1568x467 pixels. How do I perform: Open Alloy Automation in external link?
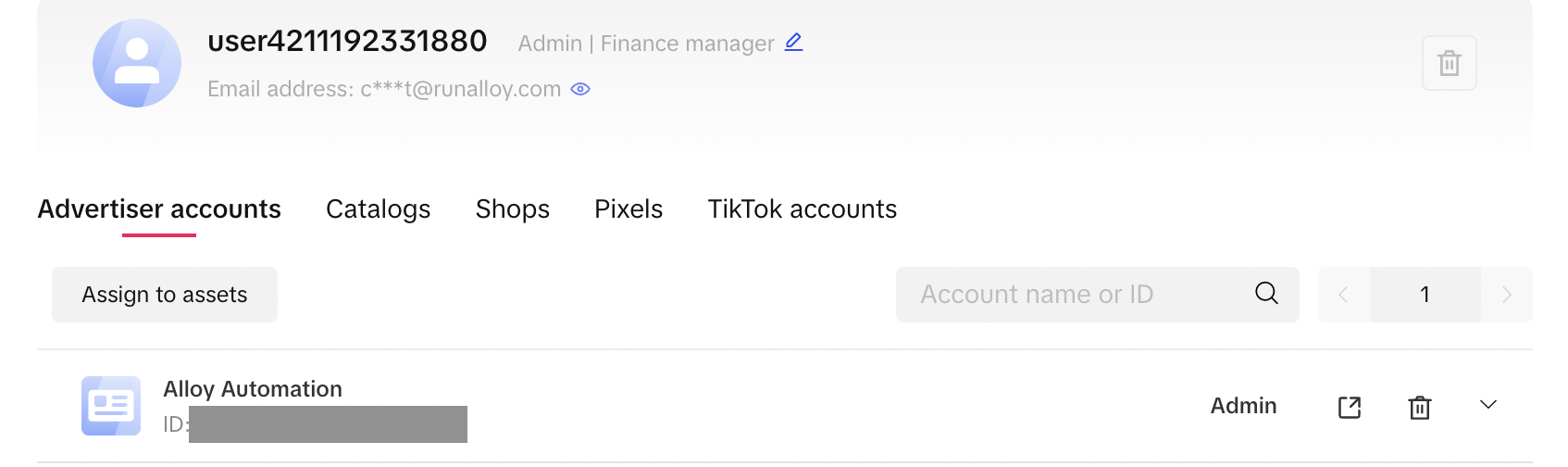(1350, 407)
